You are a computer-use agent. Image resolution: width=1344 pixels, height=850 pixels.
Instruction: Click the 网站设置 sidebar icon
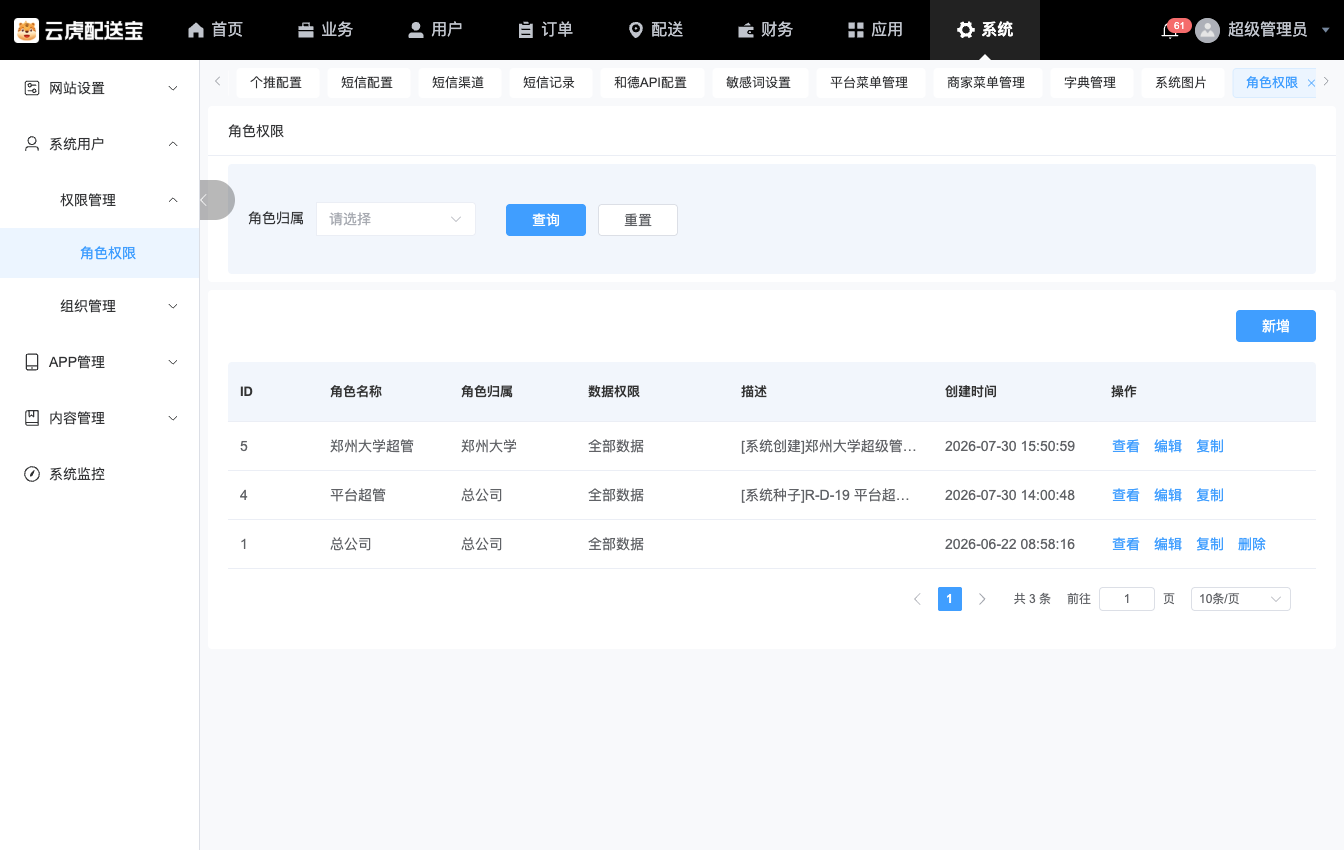pos(32,88)
